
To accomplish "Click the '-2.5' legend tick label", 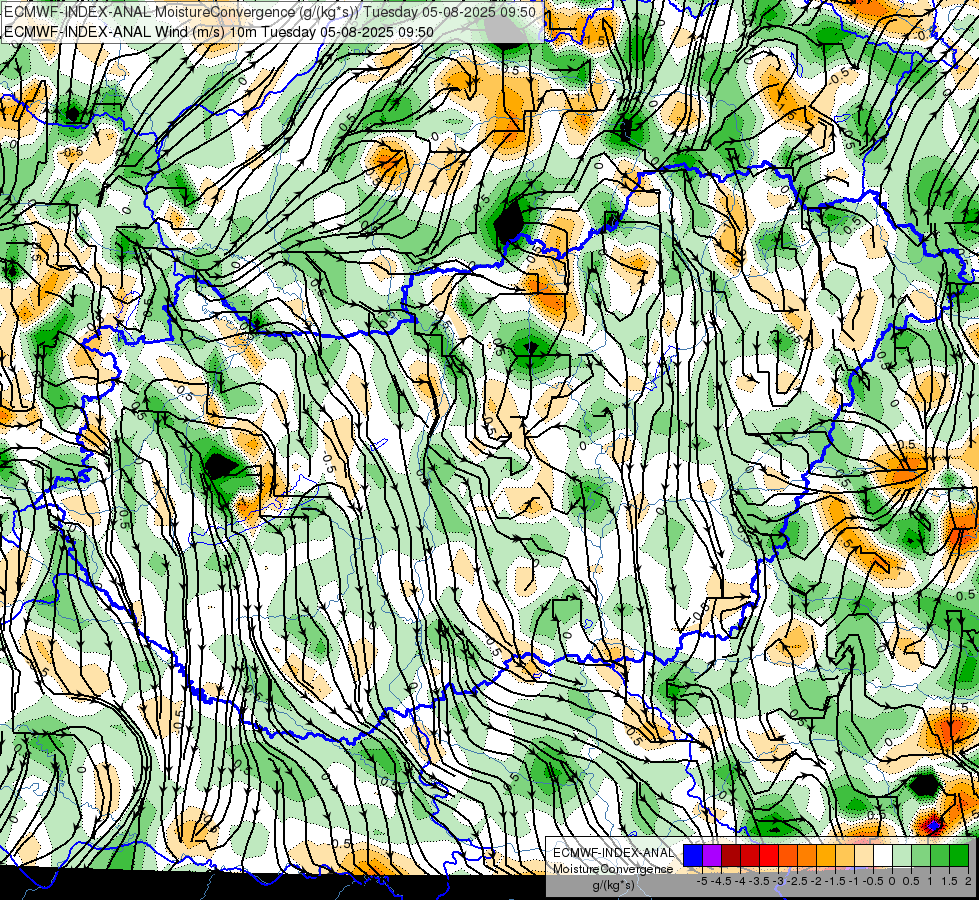I will (797, 881).
